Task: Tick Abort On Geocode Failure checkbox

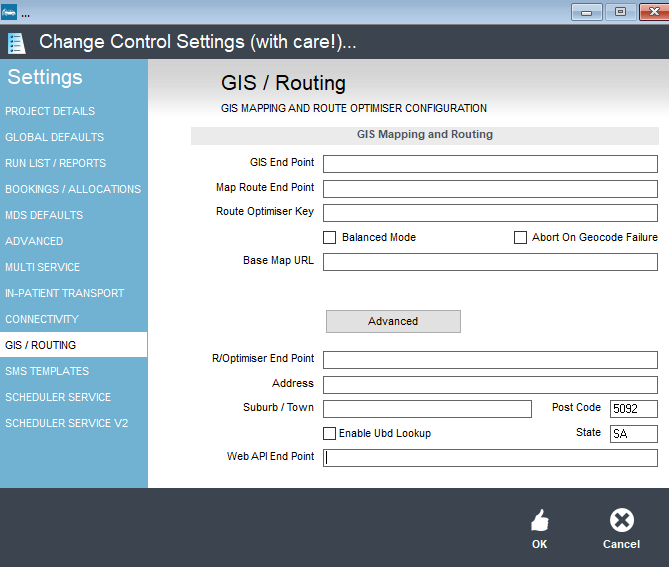Action: click(520, 238)
